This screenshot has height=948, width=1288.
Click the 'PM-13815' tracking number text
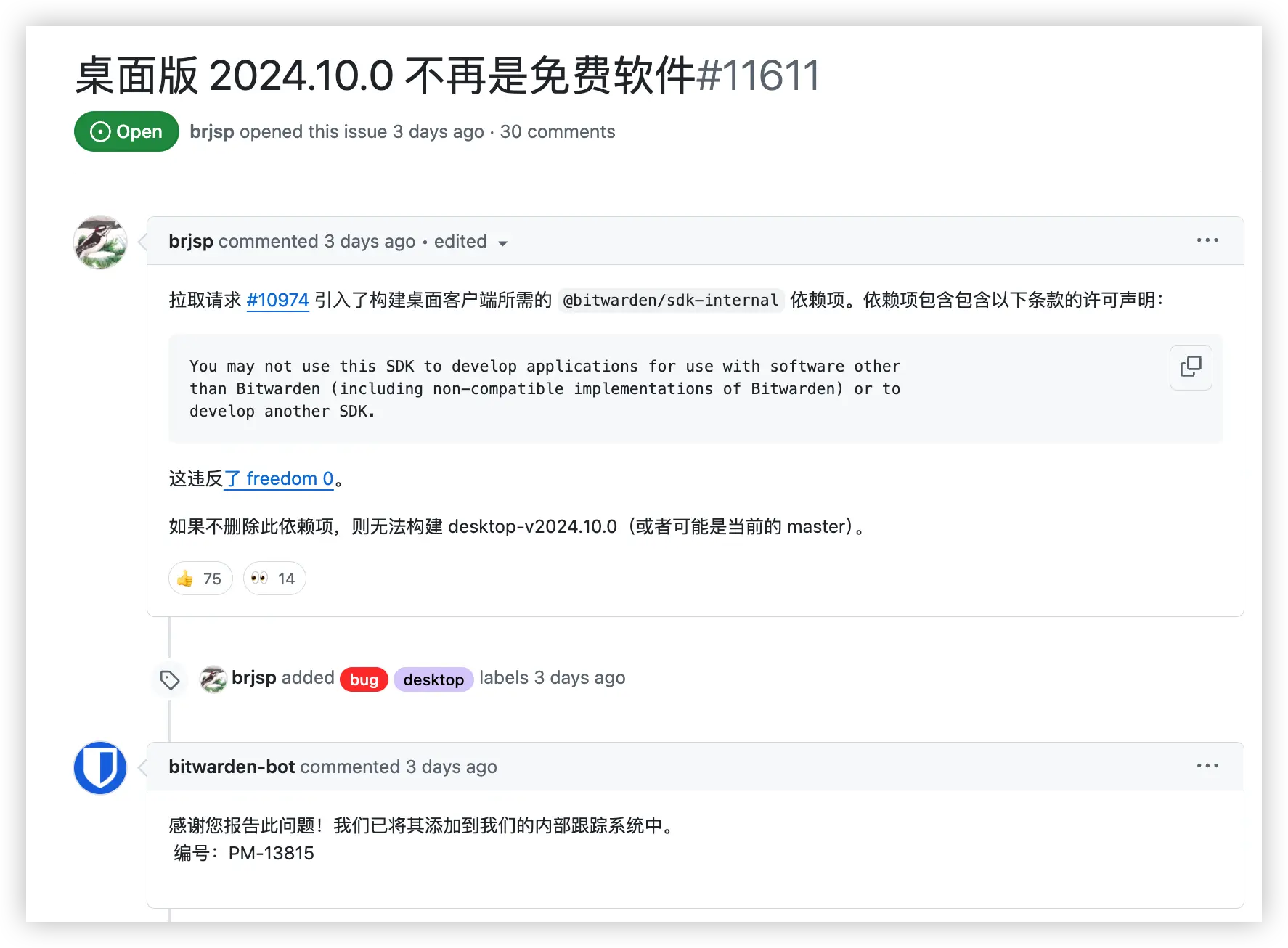(271, 853)
